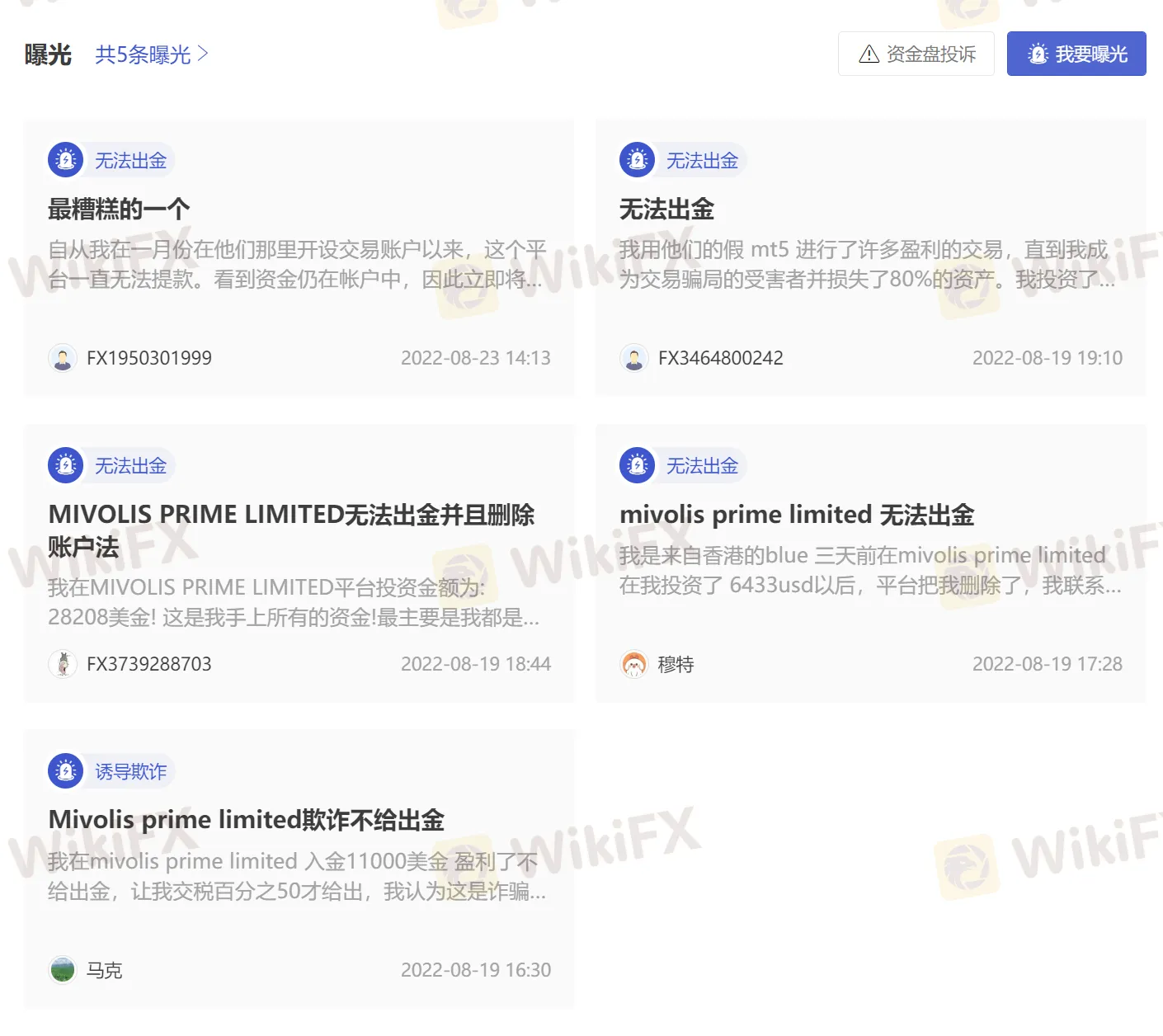Screen dimensions: 1163x1036
Task: Click the 无法出金 tag above 穆特's post
Action: tap(702, 465)
